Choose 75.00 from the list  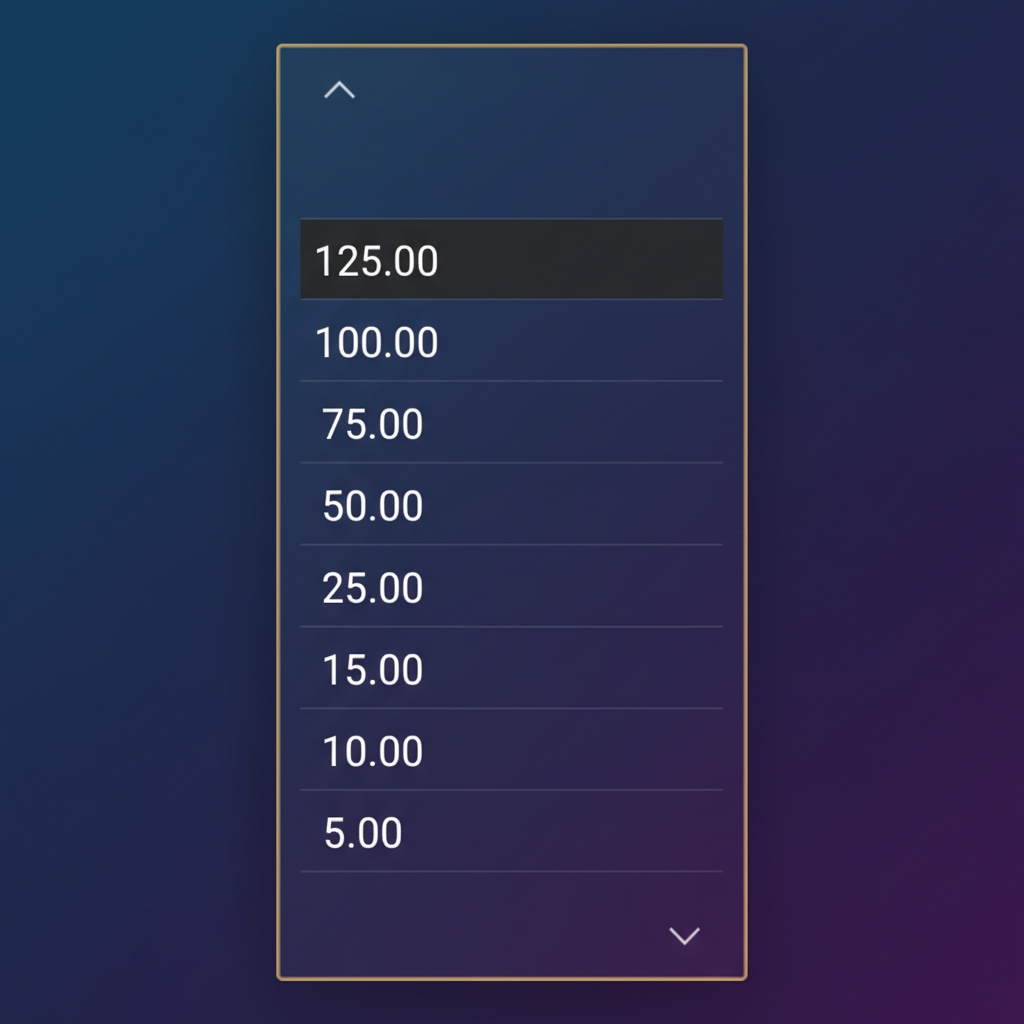click(511, 424)
